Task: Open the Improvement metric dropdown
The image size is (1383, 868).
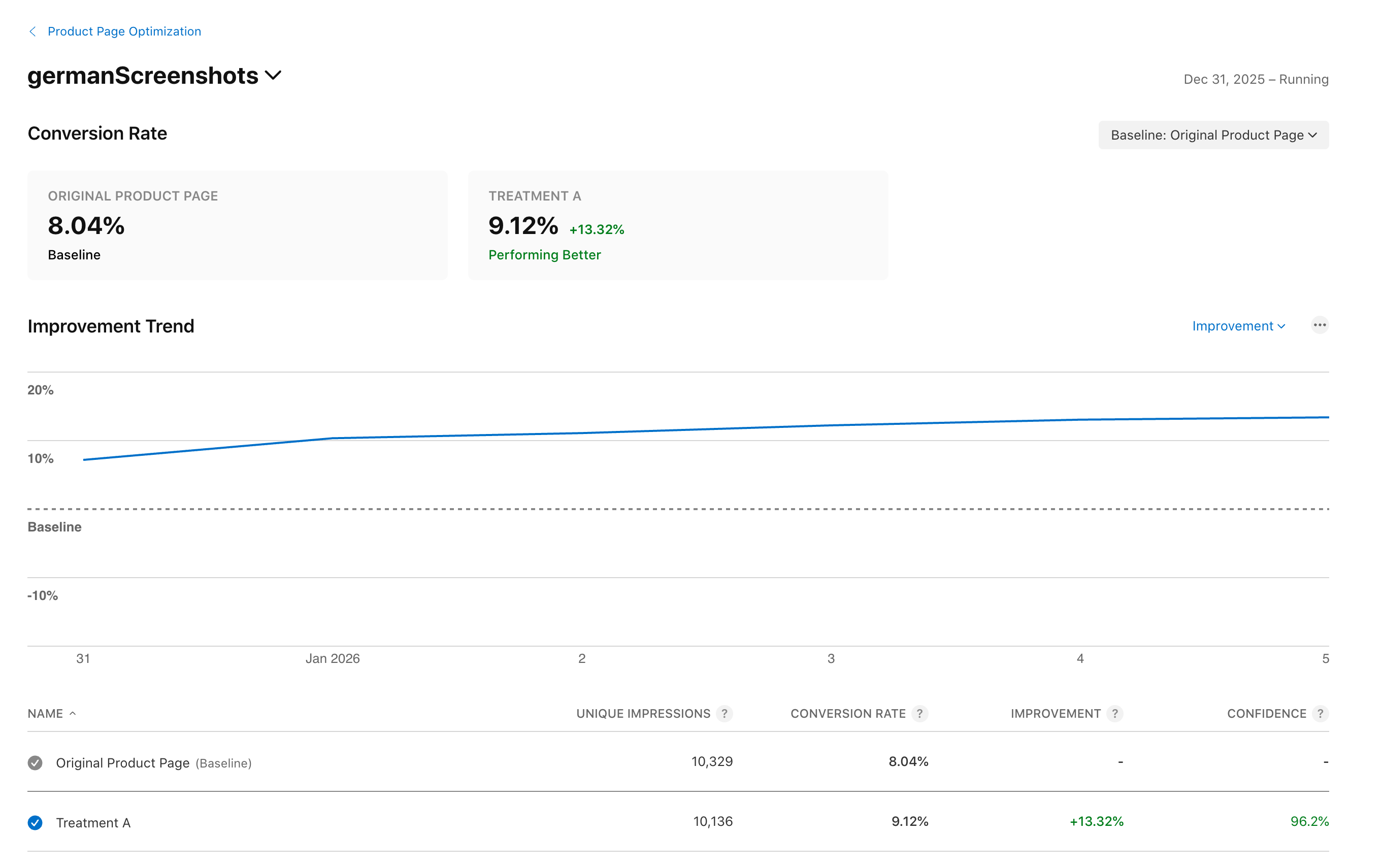Action: pyautogui.click(x=1238, y=326)
